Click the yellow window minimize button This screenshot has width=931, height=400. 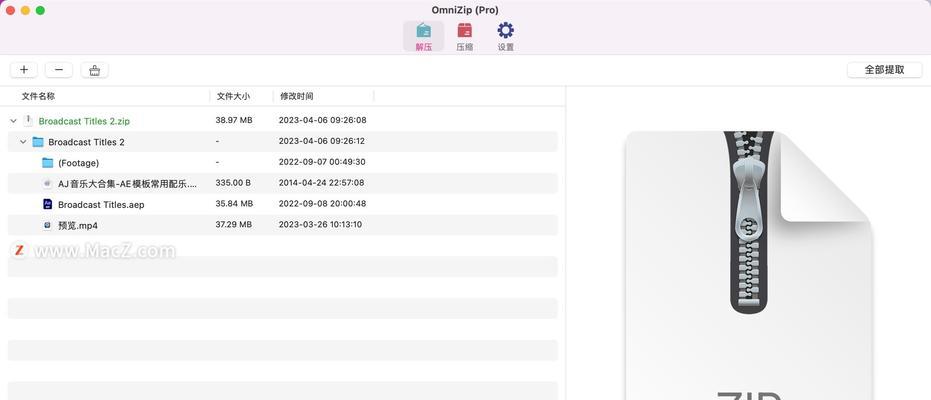coord(25,10)
